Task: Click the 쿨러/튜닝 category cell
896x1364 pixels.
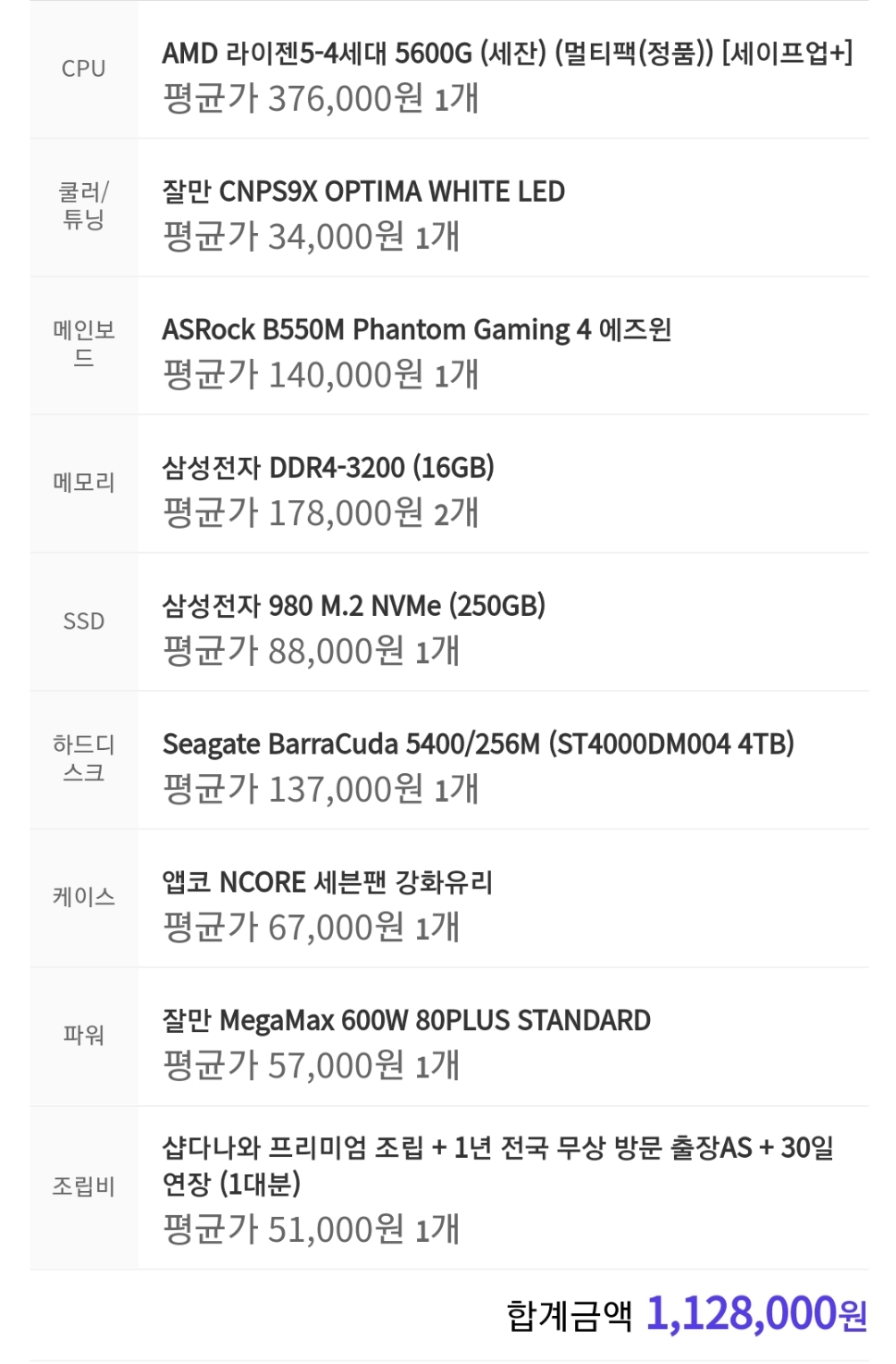Action: (83, 206)
